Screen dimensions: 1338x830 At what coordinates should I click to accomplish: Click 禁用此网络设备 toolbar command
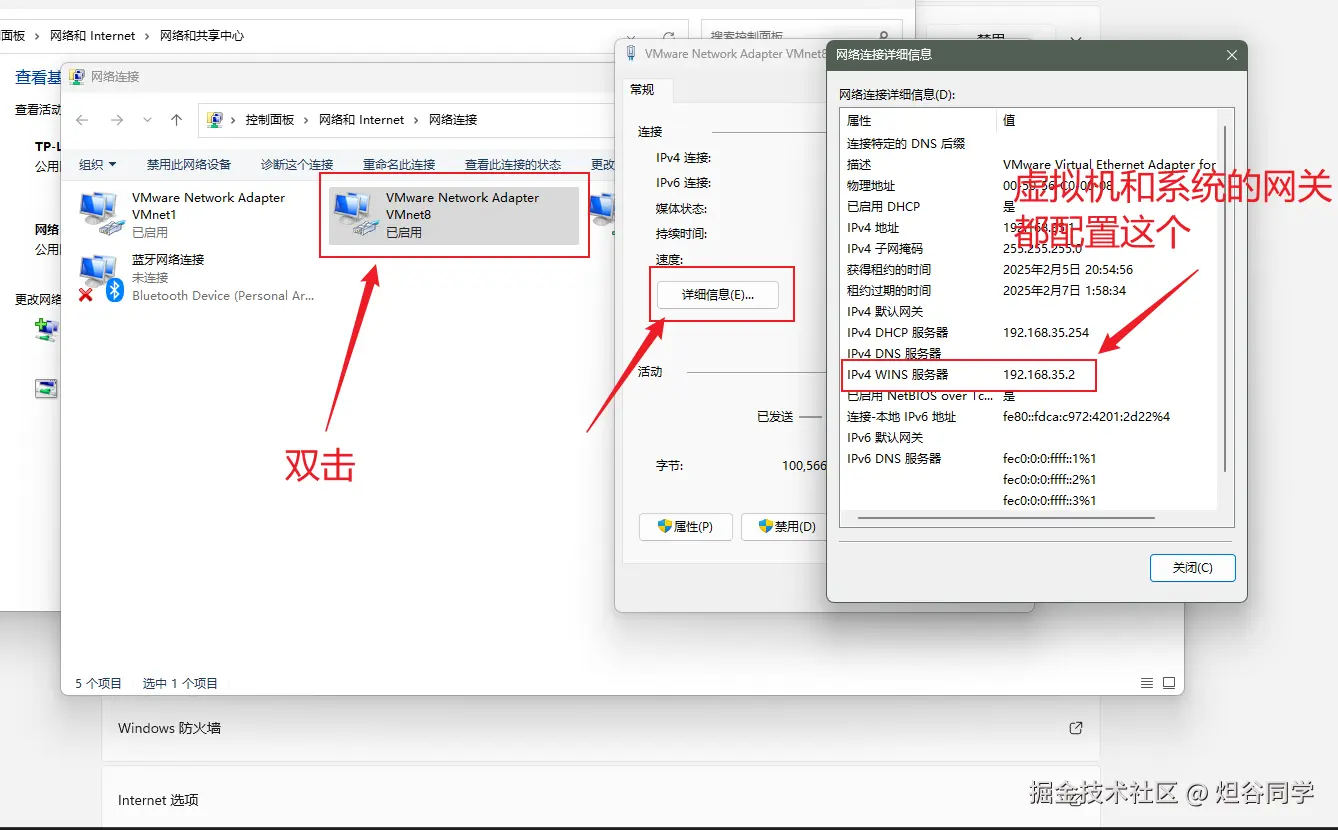189,165
